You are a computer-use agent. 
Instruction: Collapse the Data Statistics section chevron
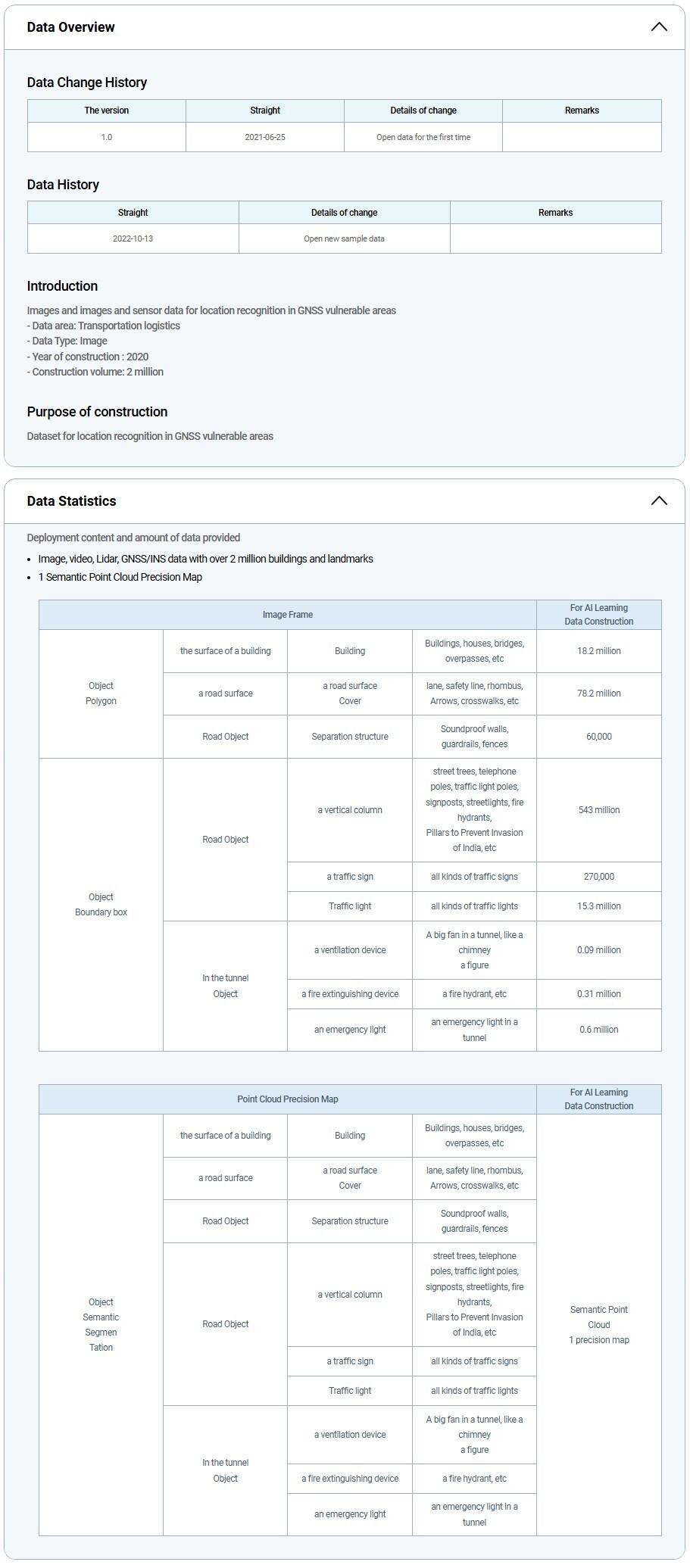pyautogui.click(x=658, y=501)
